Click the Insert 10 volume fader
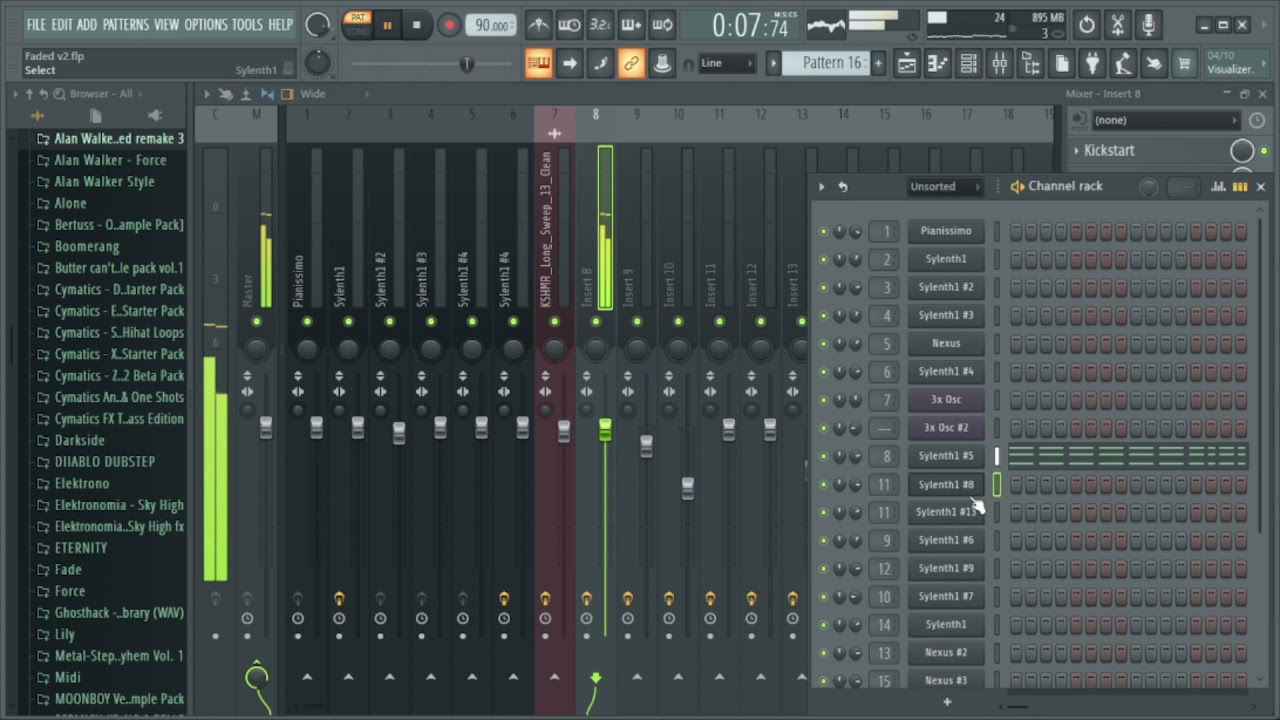Image resolution: width=1280 pixels, height=720 pixels. click(688, 488)
